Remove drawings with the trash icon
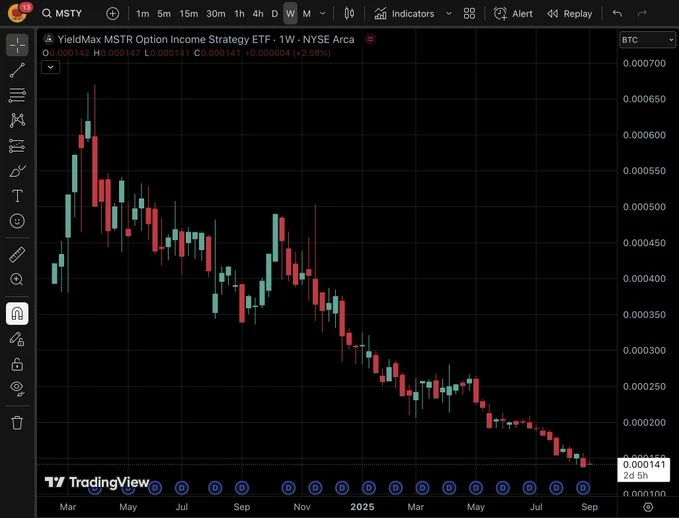 point(17,423)
